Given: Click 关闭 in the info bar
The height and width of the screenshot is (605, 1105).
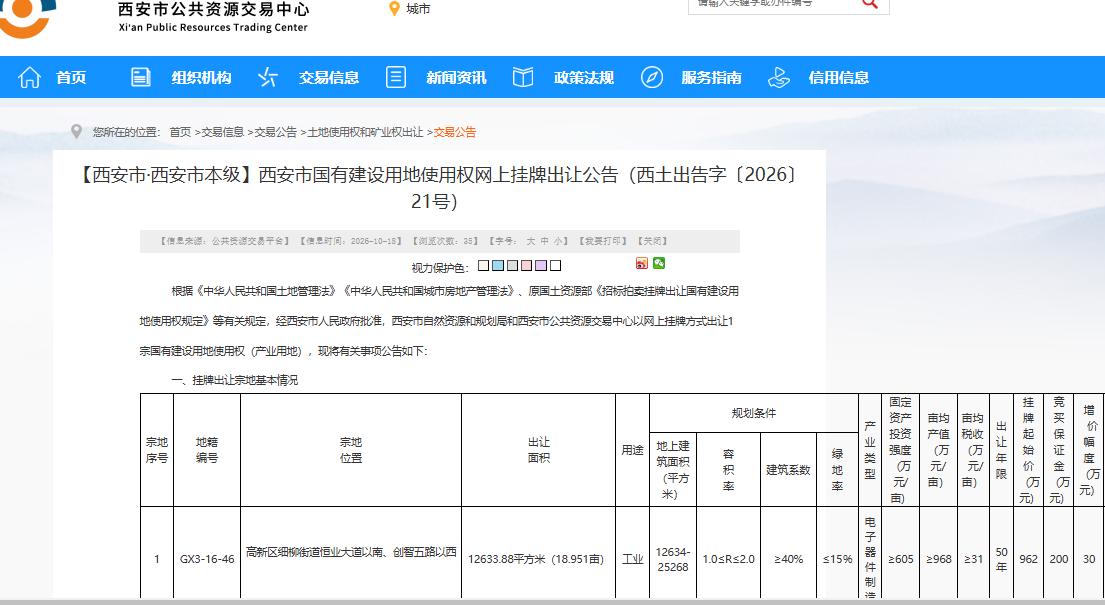Looking at the screenshot, I should tap(653, 241).
